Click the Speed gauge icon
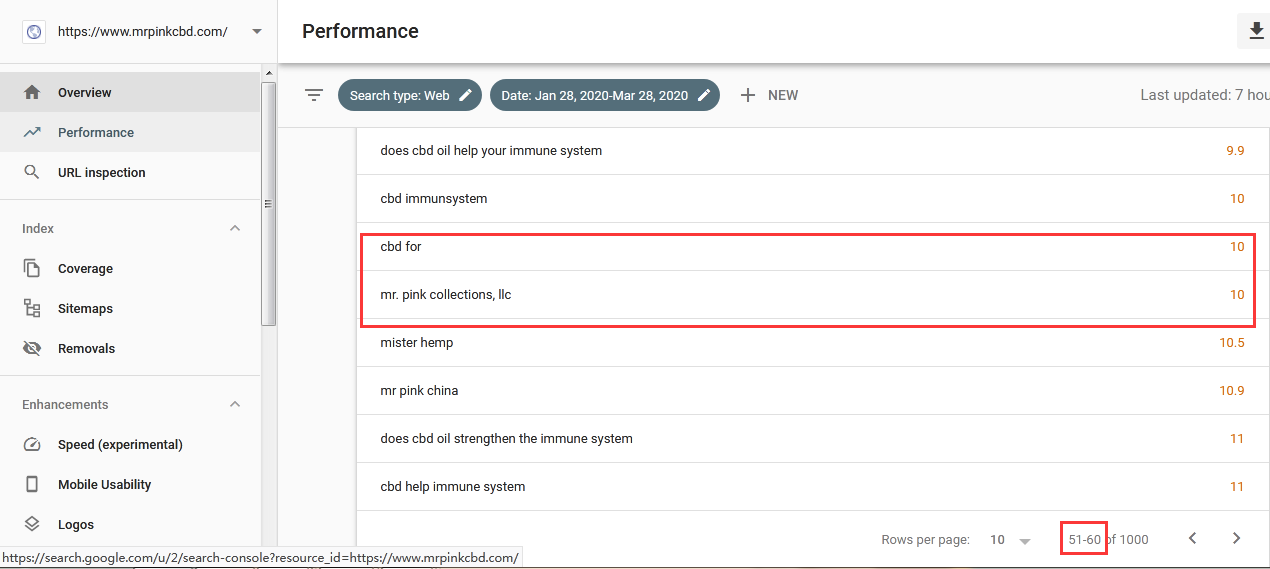This screenshot has width=1270, height=569. tap(32, 444)
